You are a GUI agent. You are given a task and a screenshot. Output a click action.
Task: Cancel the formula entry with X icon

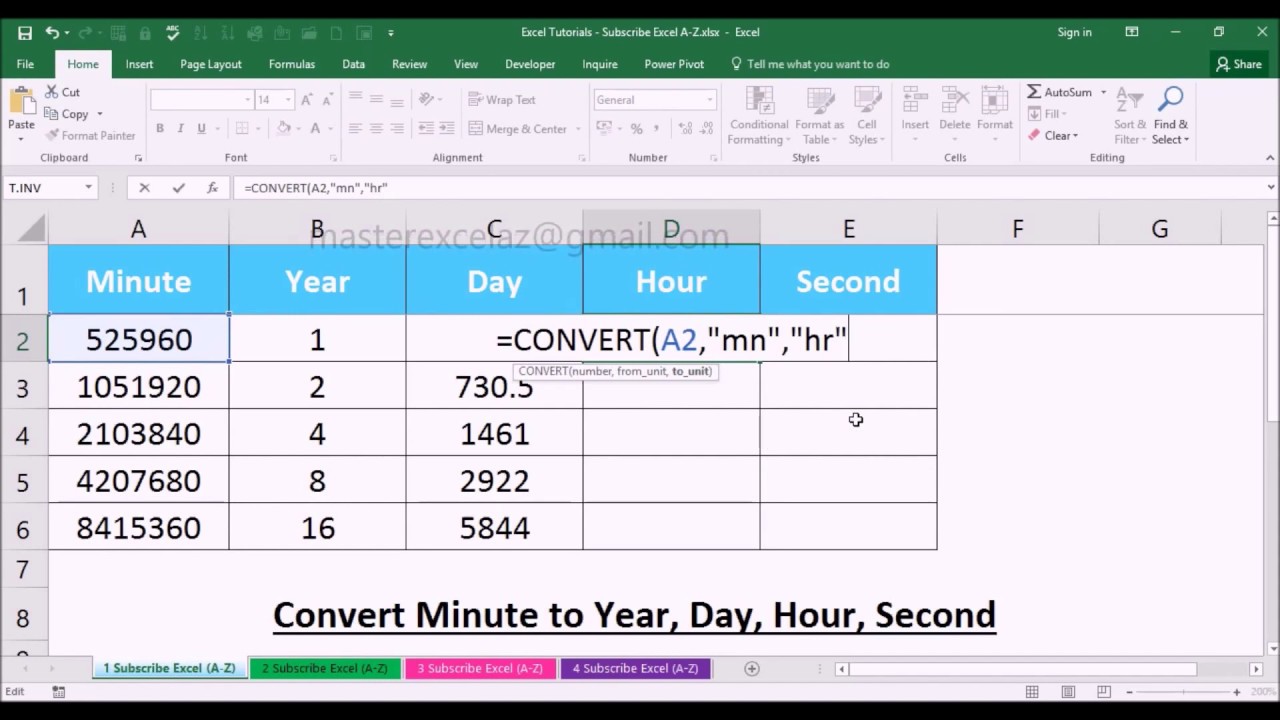pyautogui.click(x=144, y=187)
